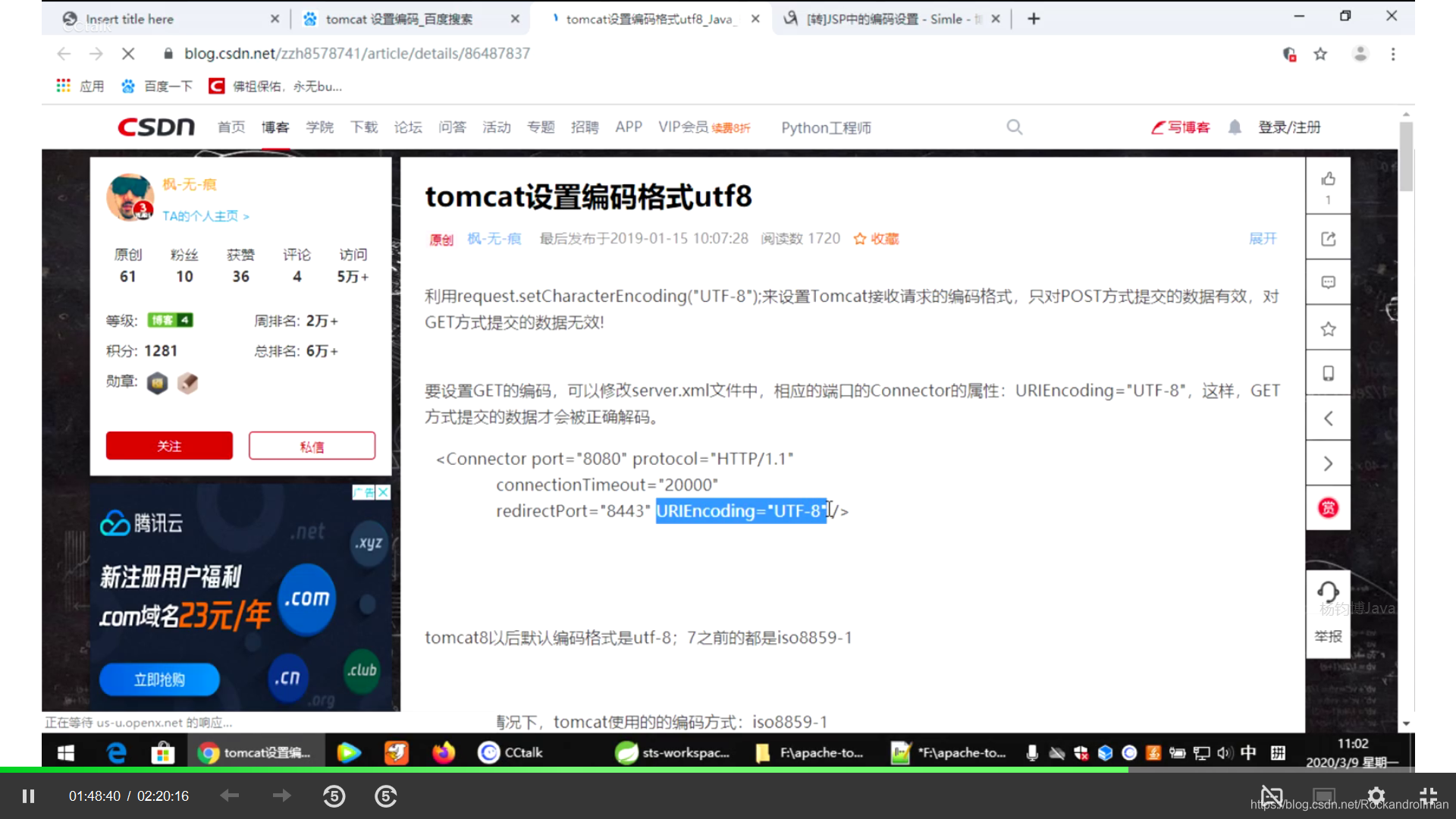
Task: Click the CSDN search magnifier icon
Action: click(1014, 127)
